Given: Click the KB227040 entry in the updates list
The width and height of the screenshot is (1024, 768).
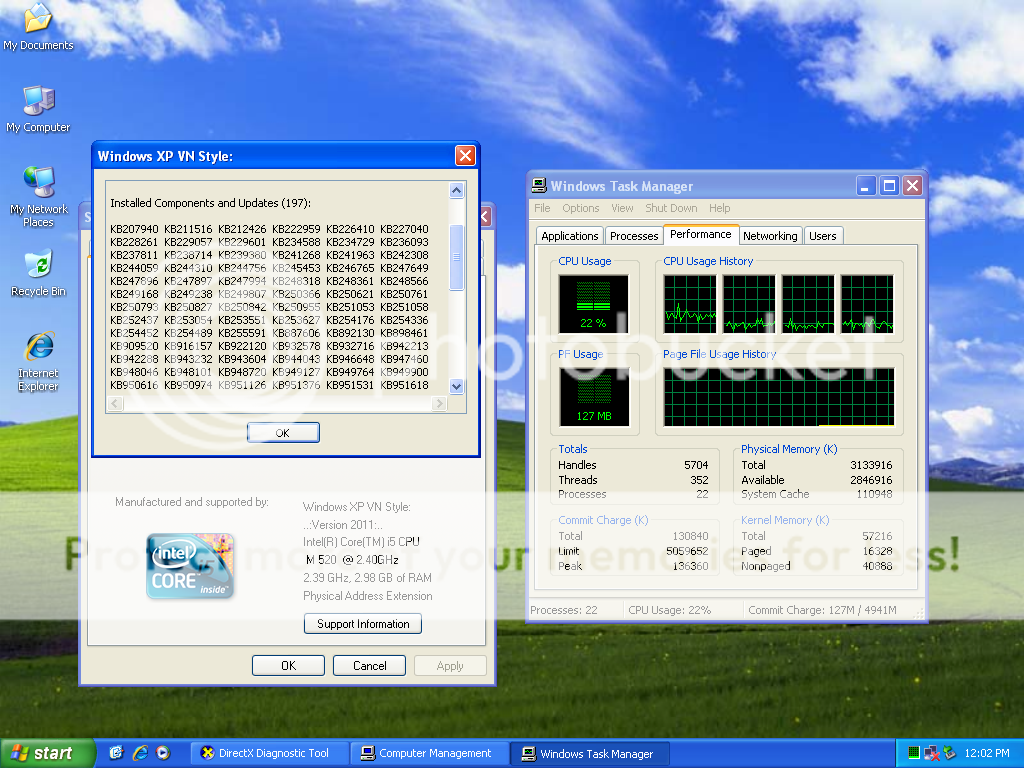Looking at the screenshot, I should click(404, 229).
